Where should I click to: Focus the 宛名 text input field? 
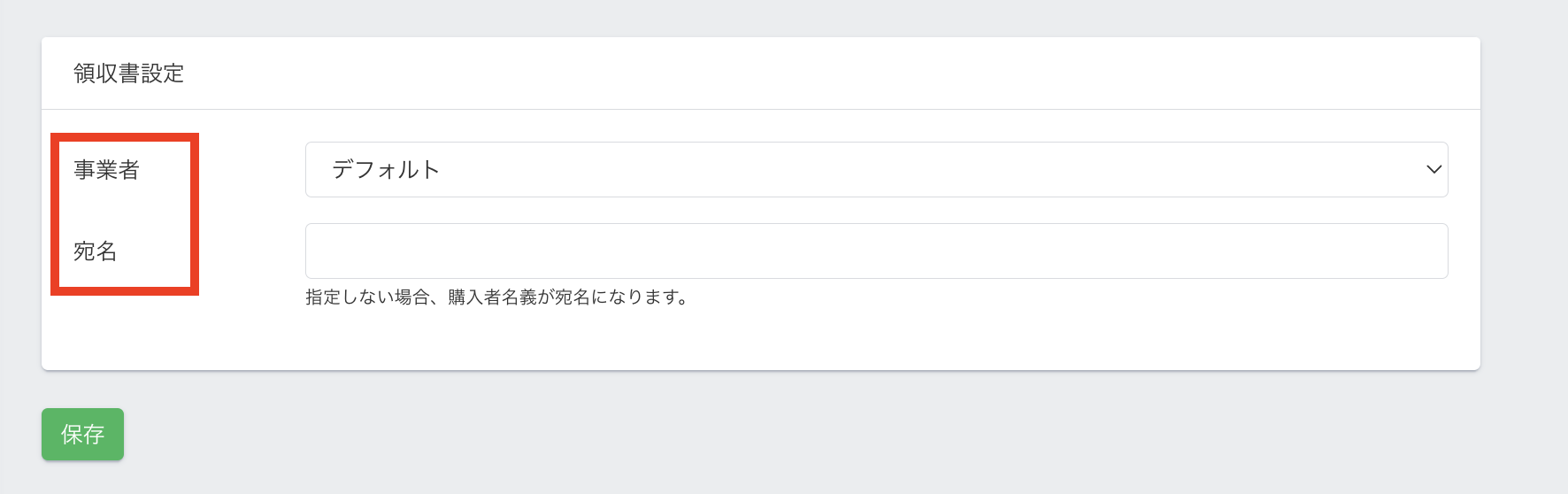click(876, 251)
